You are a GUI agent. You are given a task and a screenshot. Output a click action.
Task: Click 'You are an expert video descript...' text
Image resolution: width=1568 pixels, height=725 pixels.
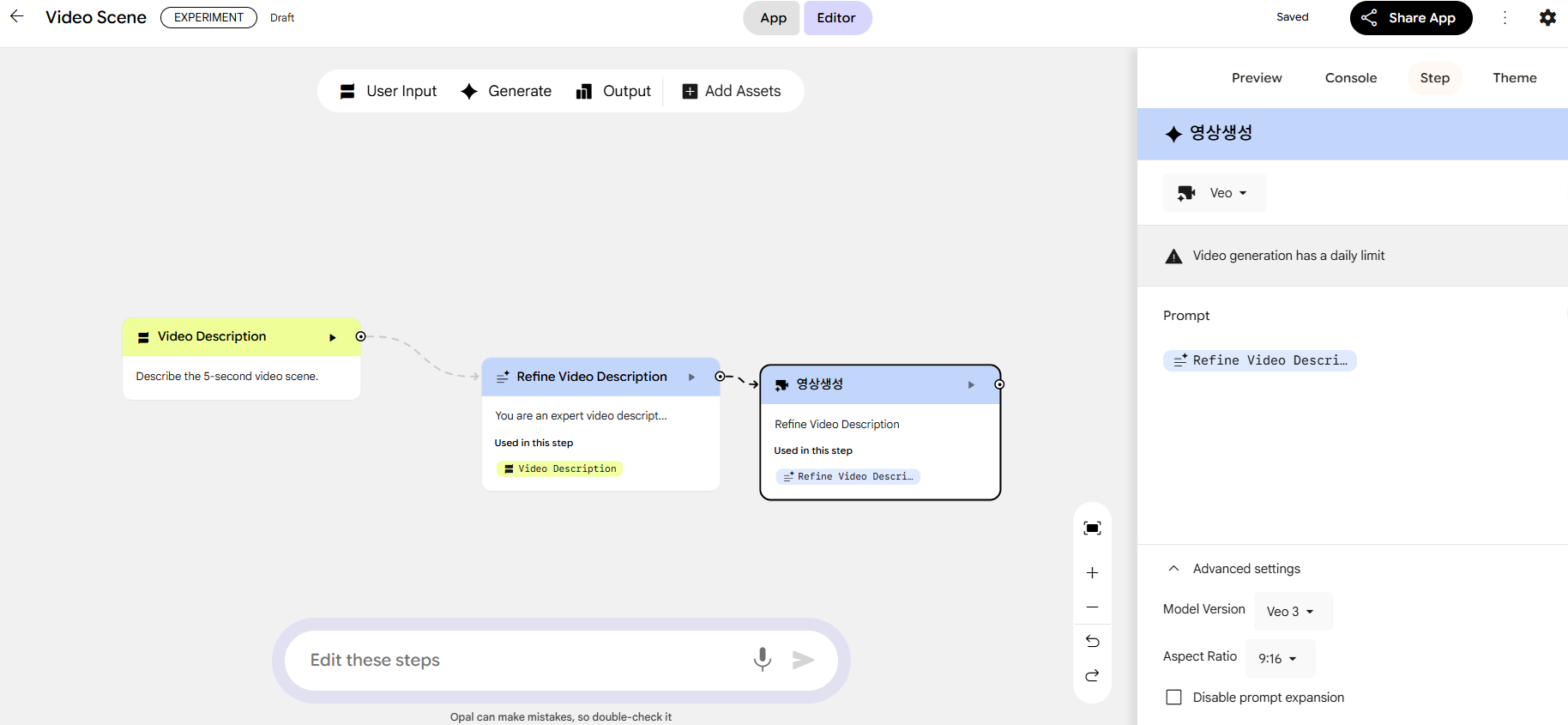[581, 415]
